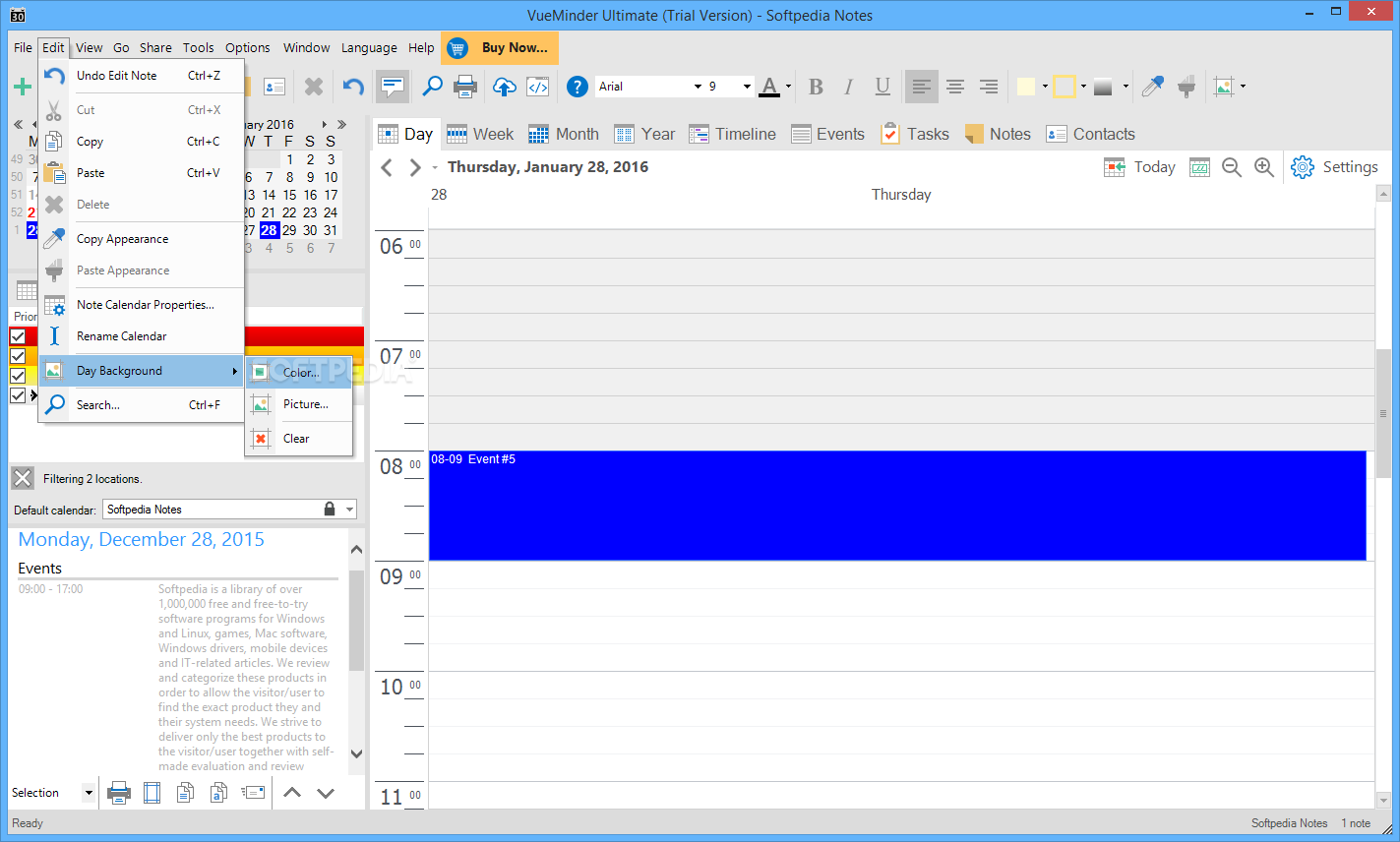Uncheck the fourth calendar list checkbox
The width and height of the screenshot is (1400, 842).
18,395
